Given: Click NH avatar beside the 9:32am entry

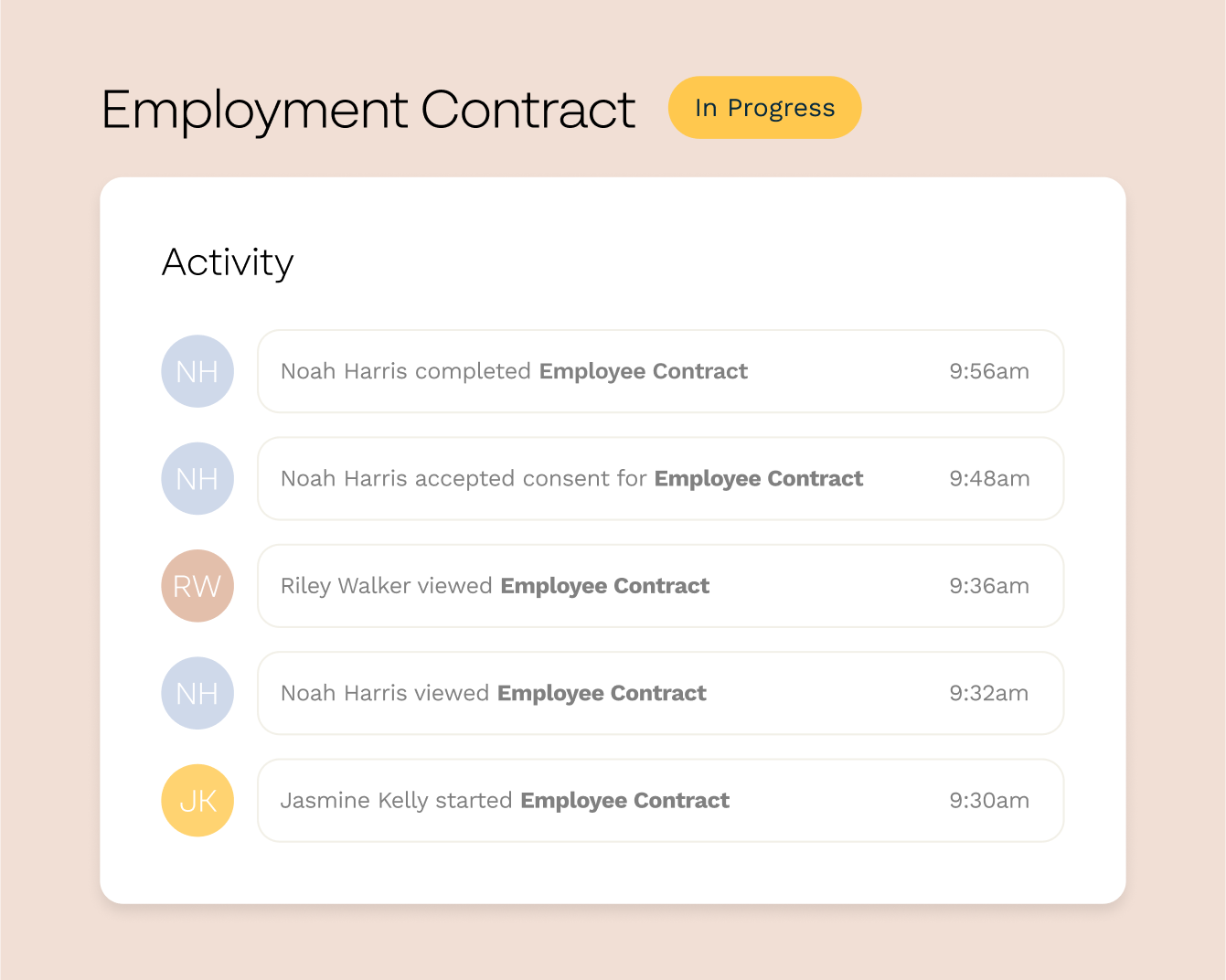Looking at the screenshot, I should (197, 693).
